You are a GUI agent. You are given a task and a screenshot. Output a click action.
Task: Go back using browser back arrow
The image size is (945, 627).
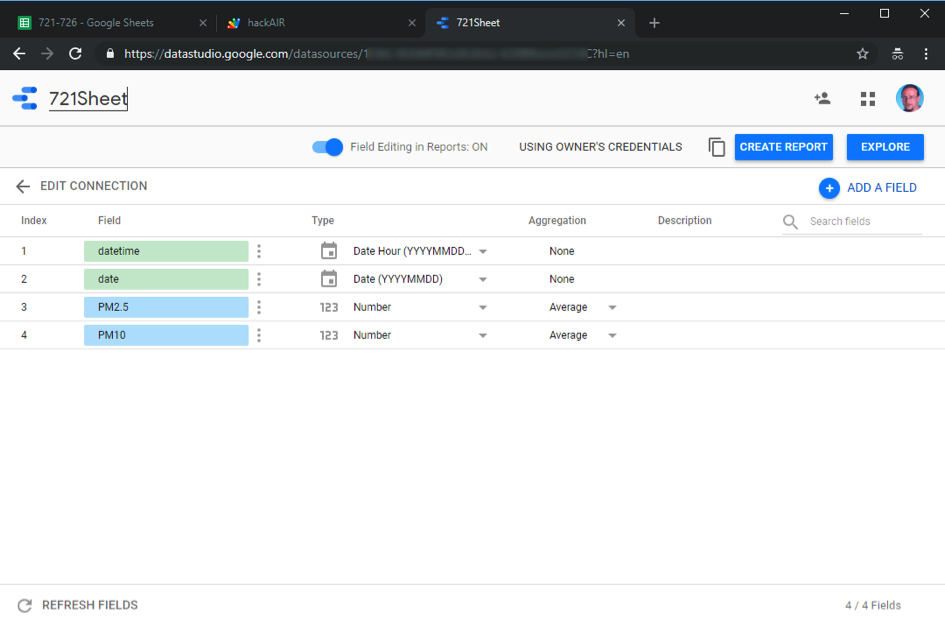click(x=19, y=54)
